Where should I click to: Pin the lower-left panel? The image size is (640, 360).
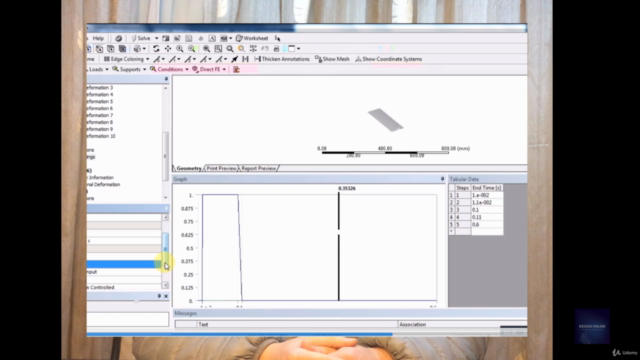[x=159, y=296]
